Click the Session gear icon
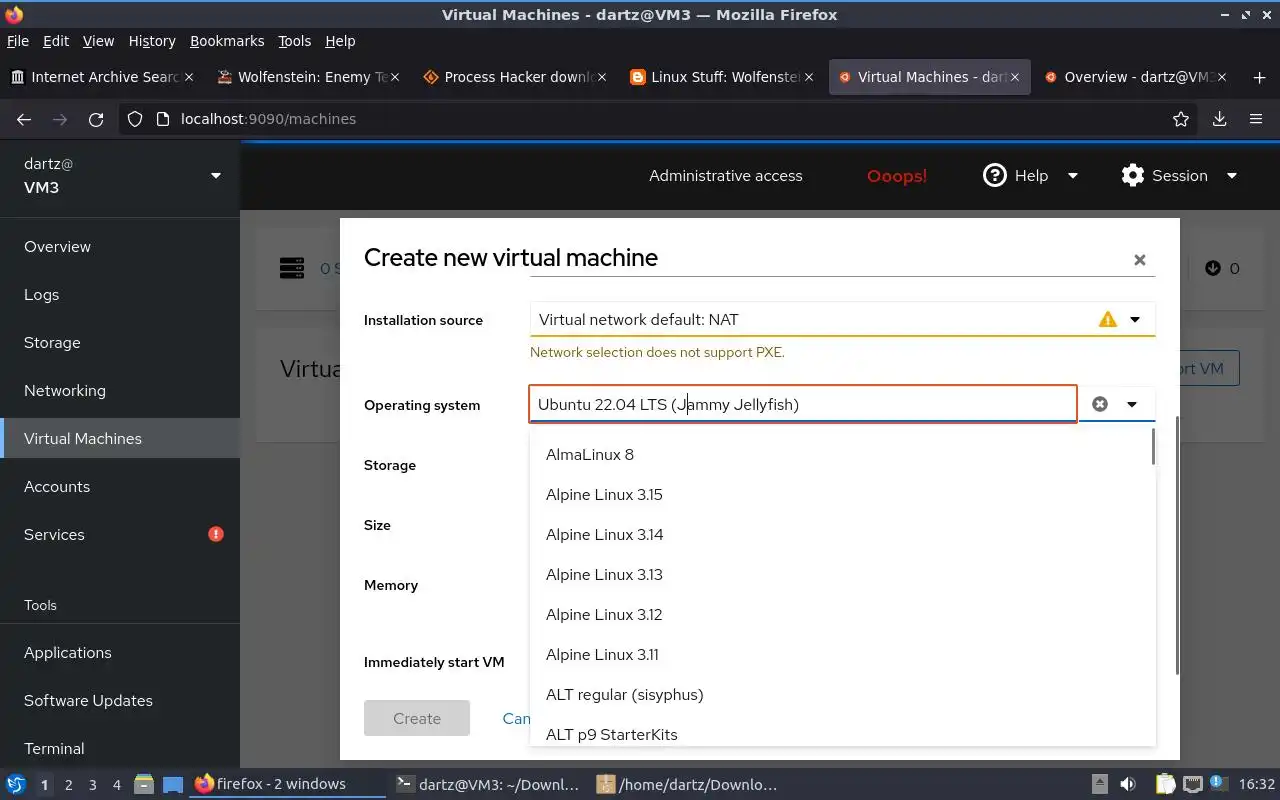1280x800 pixels. tap(1133, 176)
